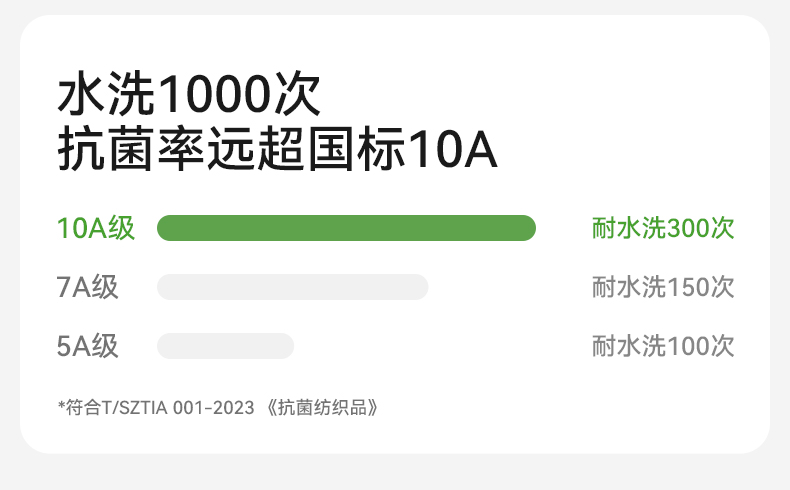Viewport: 790px width, 490px height.
Task: Click the "《抗菌纺织品》" title in footnote
Action: coord(322,407)
